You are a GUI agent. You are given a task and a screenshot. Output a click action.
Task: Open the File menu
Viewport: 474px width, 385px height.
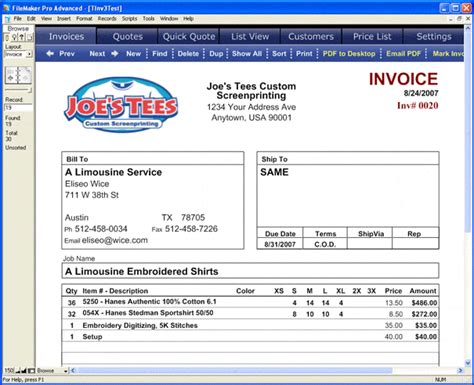(18, 19)
